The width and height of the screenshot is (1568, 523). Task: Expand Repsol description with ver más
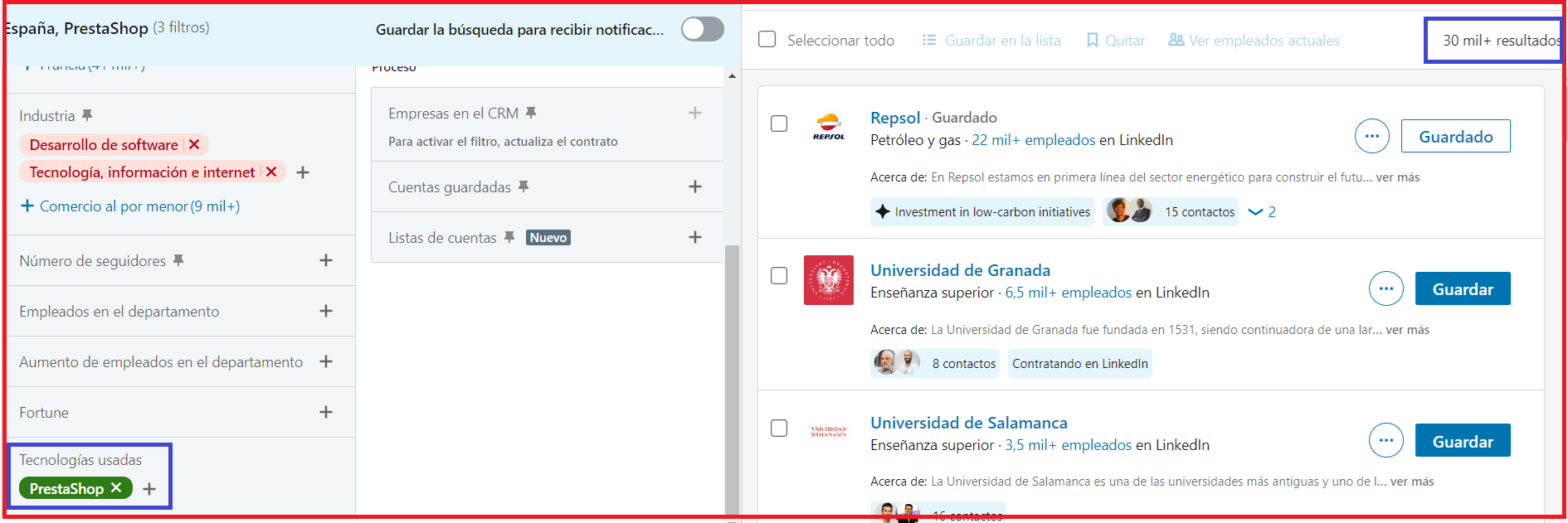coord(1398,177)
